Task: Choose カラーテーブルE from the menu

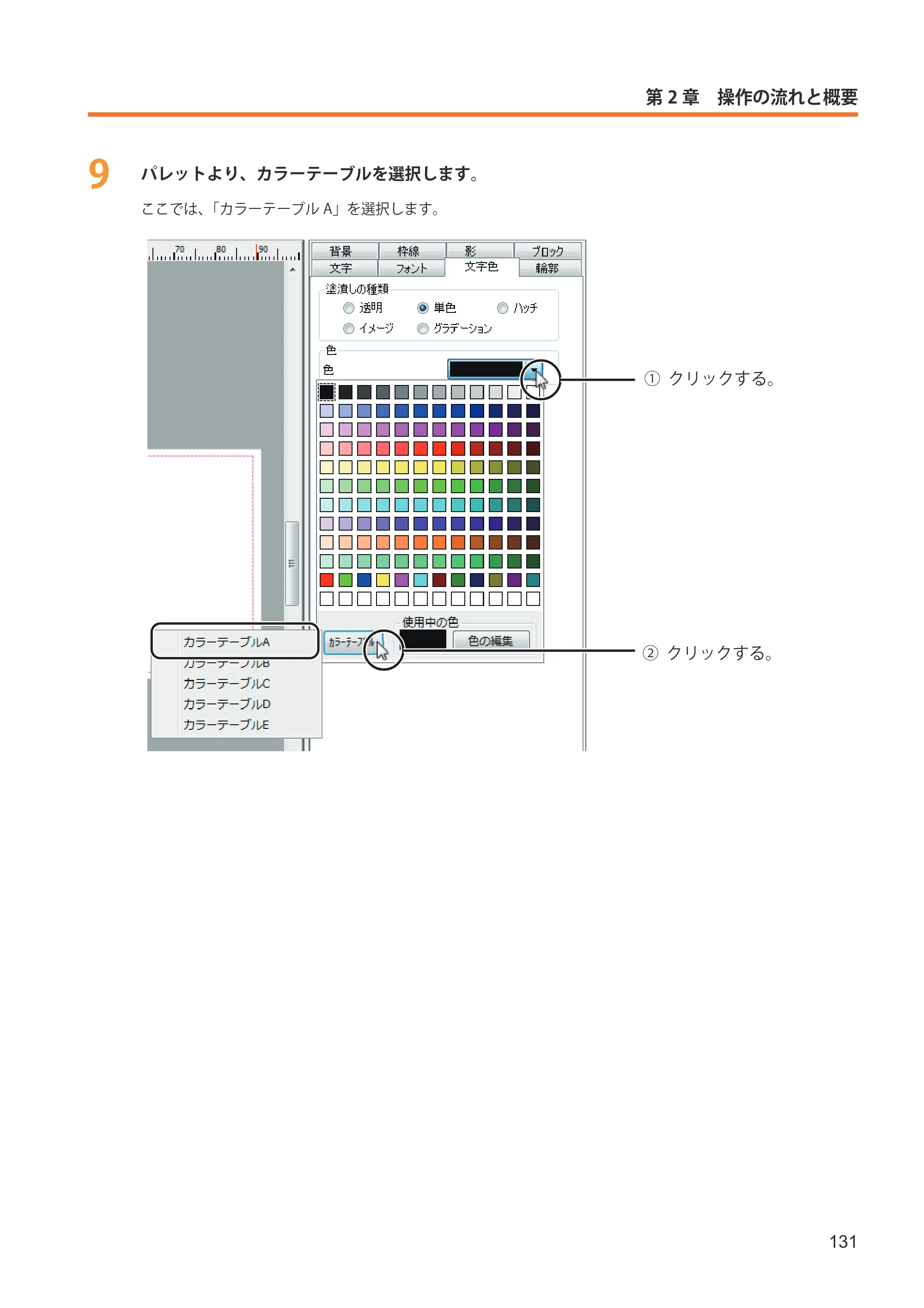Action: point(236,725)
